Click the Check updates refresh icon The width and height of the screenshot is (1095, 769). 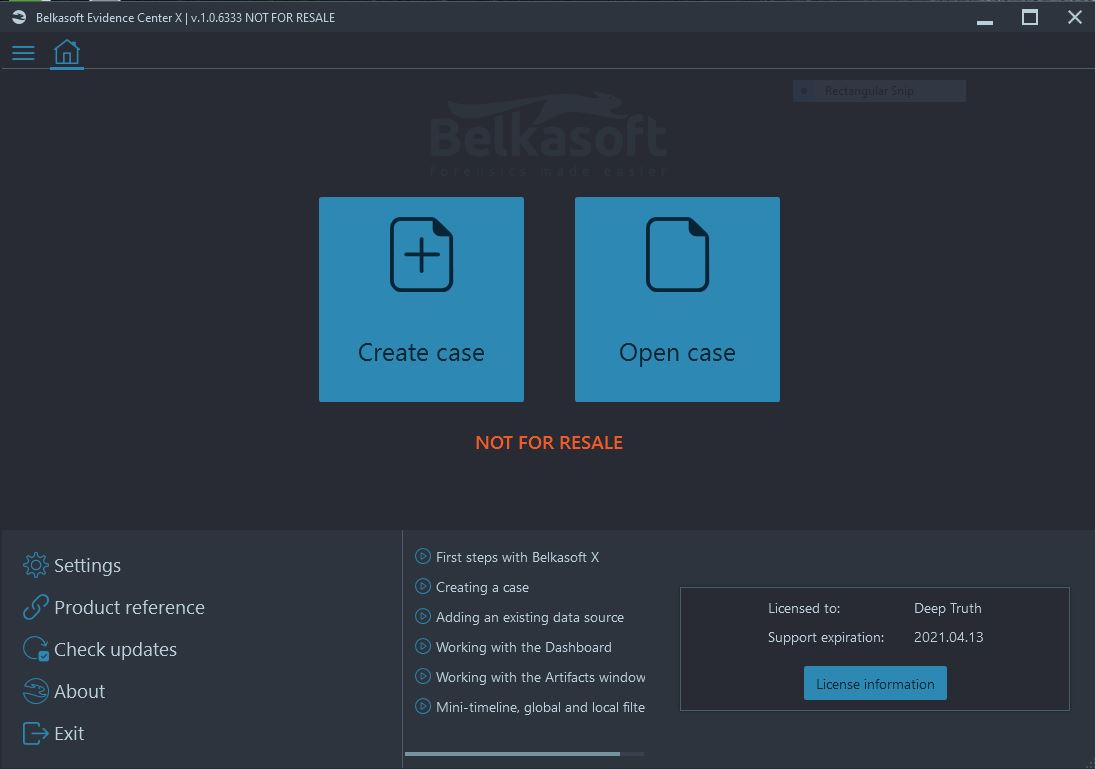tap(35, 649)
